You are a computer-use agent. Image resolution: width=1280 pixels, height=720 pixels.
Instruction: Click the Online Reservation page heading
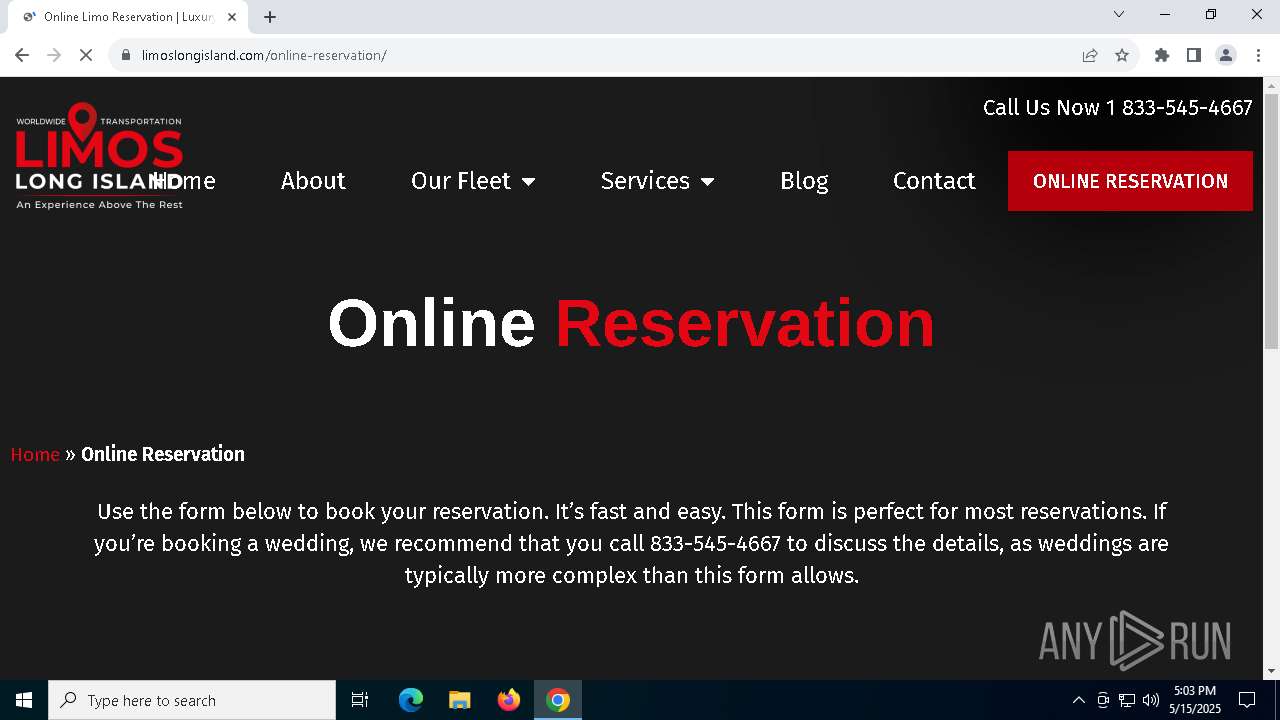point(631,323)
